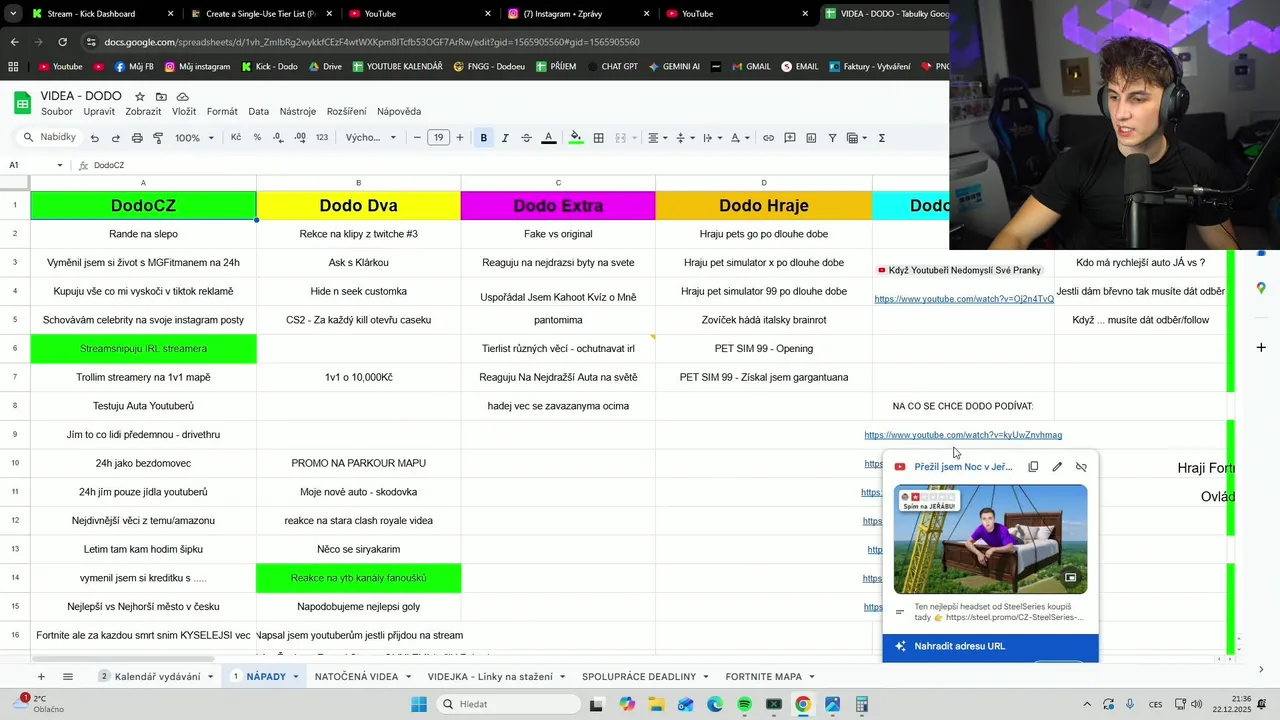Open the Přežil jsem Noc v Jeř... link title
The image size is (1280, 720).
(963, 467)
